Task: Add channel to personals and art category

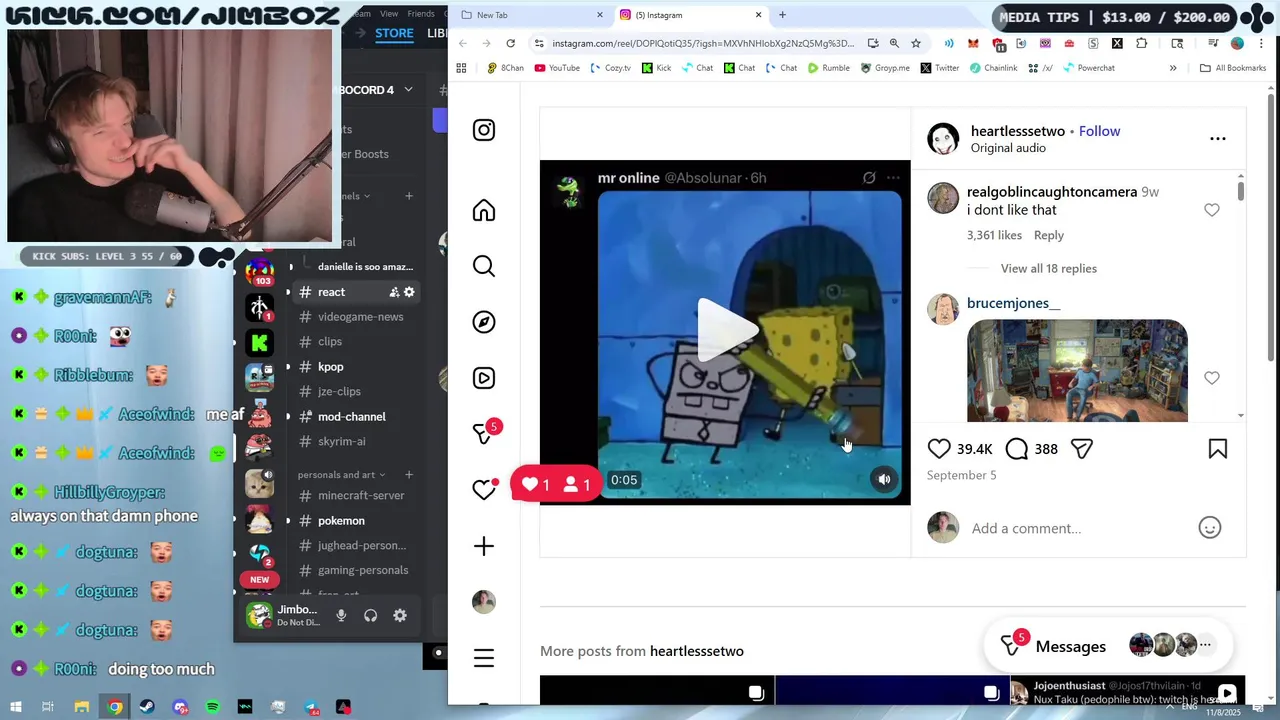Action: [x=409, y=475]
